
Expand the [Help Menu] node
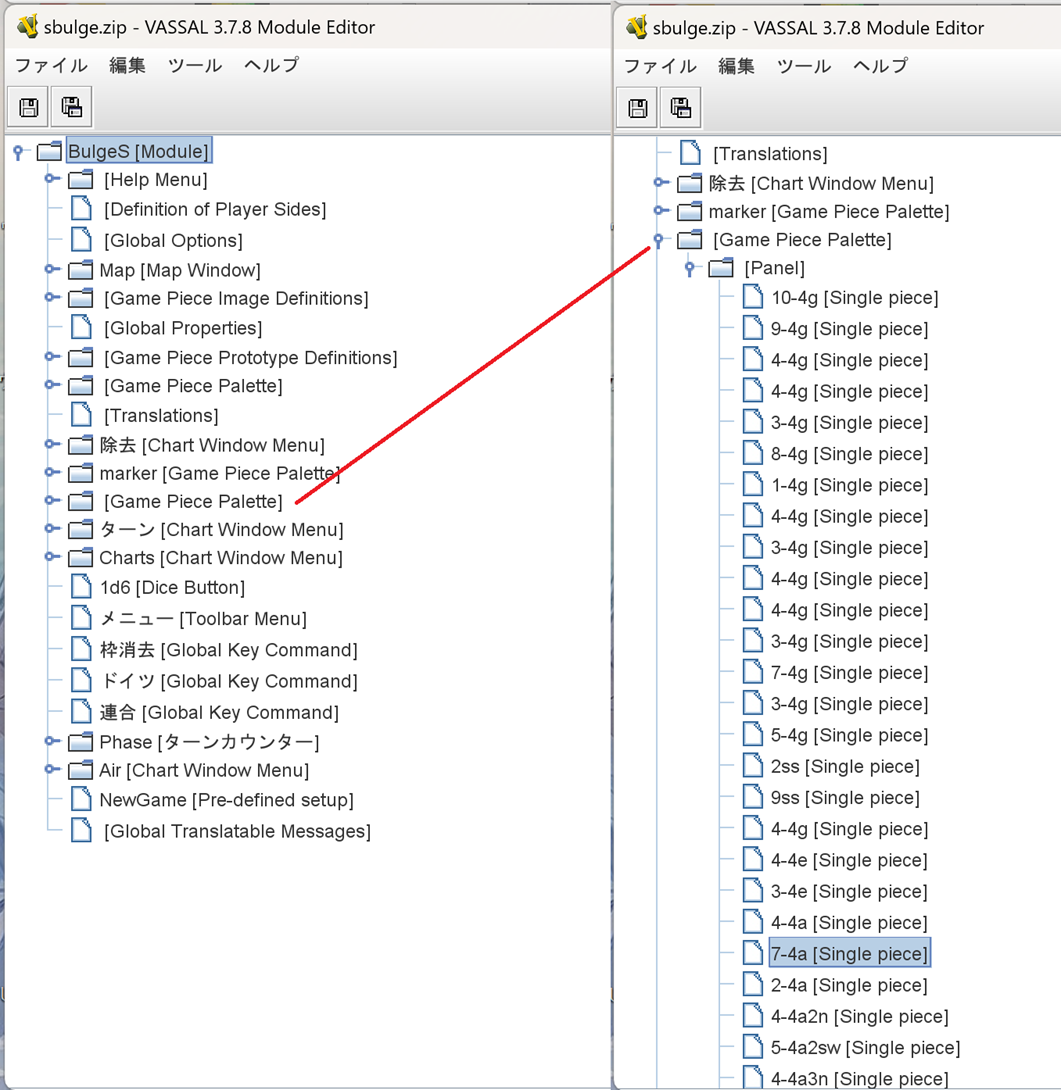(x=51, y=179)
